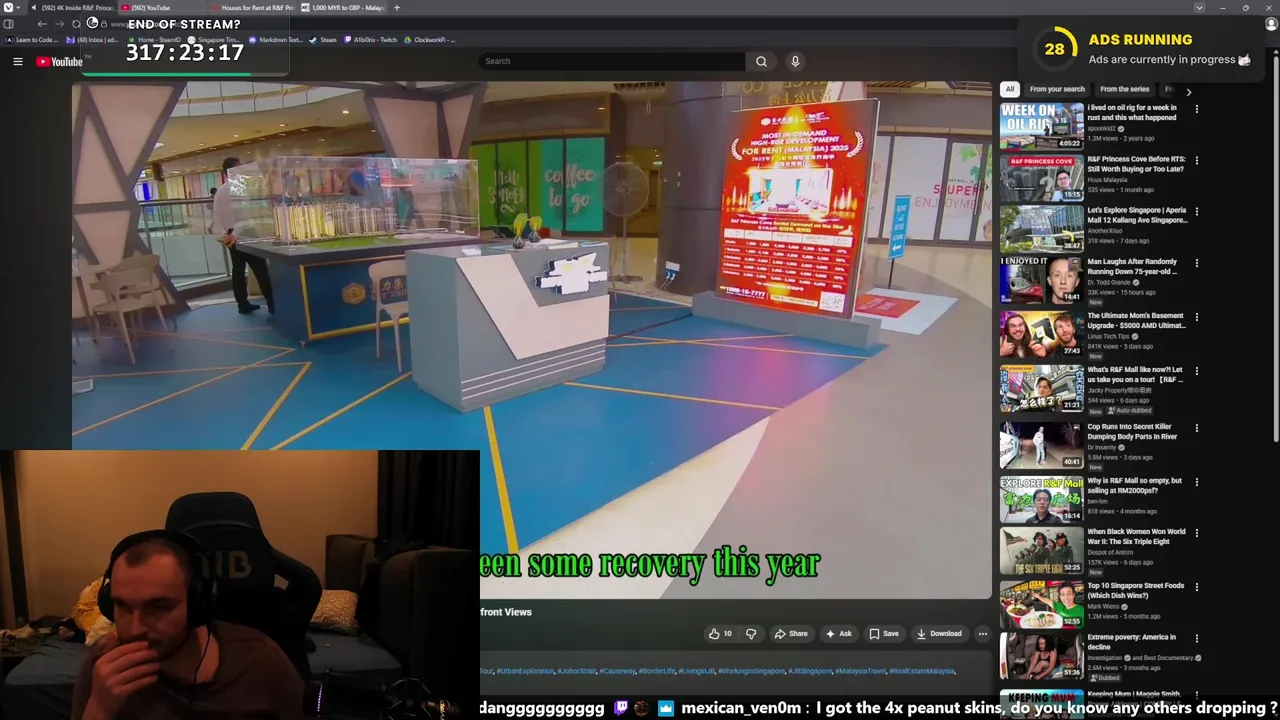Open Spoonkid2 channel under oil rig video
The image size is (1280, 720).
click(1104, 128)
